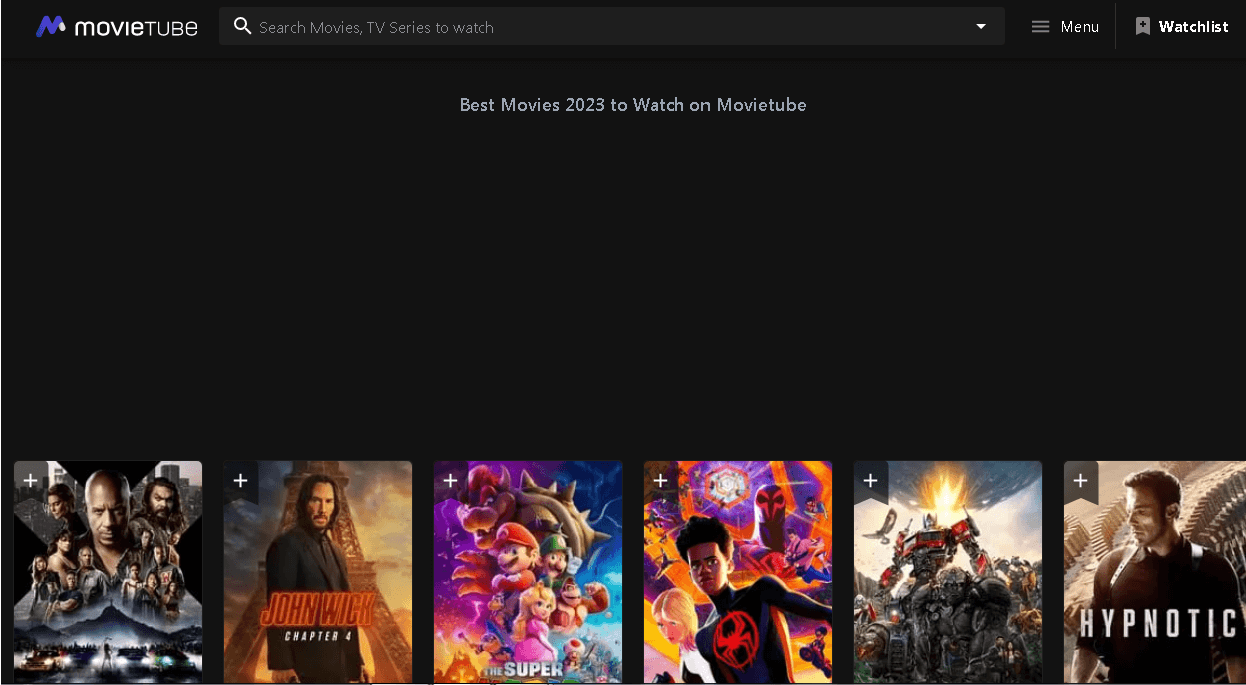Add Hypnotic to watchlist

pos(1080,481)
